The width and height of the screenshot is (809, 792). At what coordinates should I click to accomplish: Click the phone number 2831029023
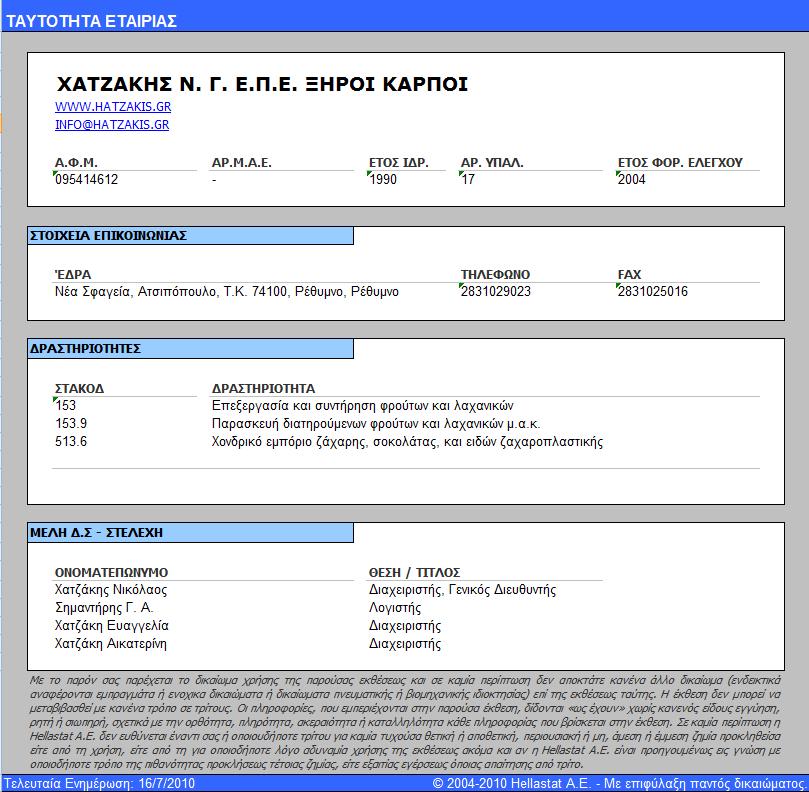tap(496, 292)
